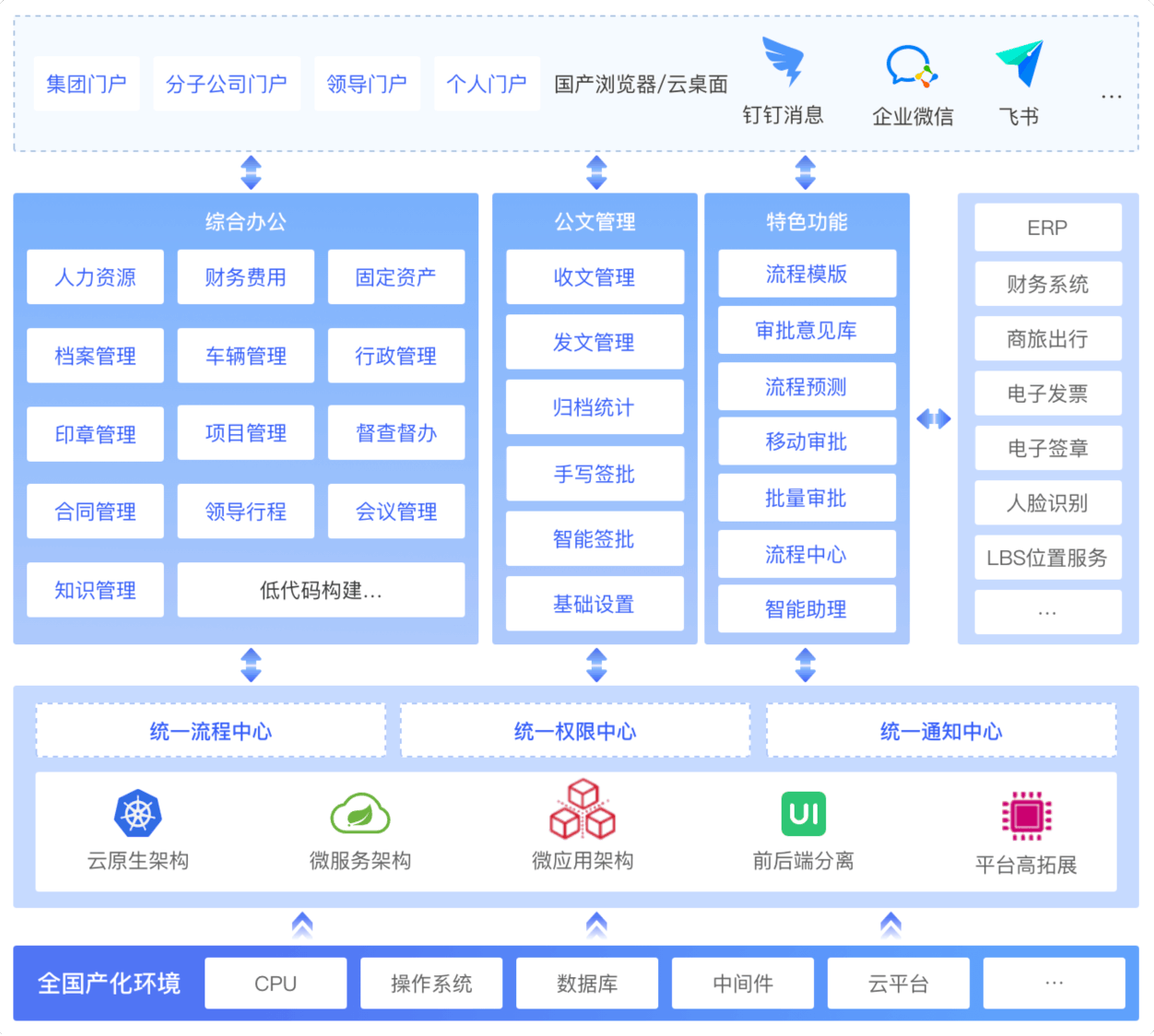Click the 微应用架构 red cubes icon
The height and width of the screenshot is (1036, 1154).
pyautogui.click(x=583, y=809)
